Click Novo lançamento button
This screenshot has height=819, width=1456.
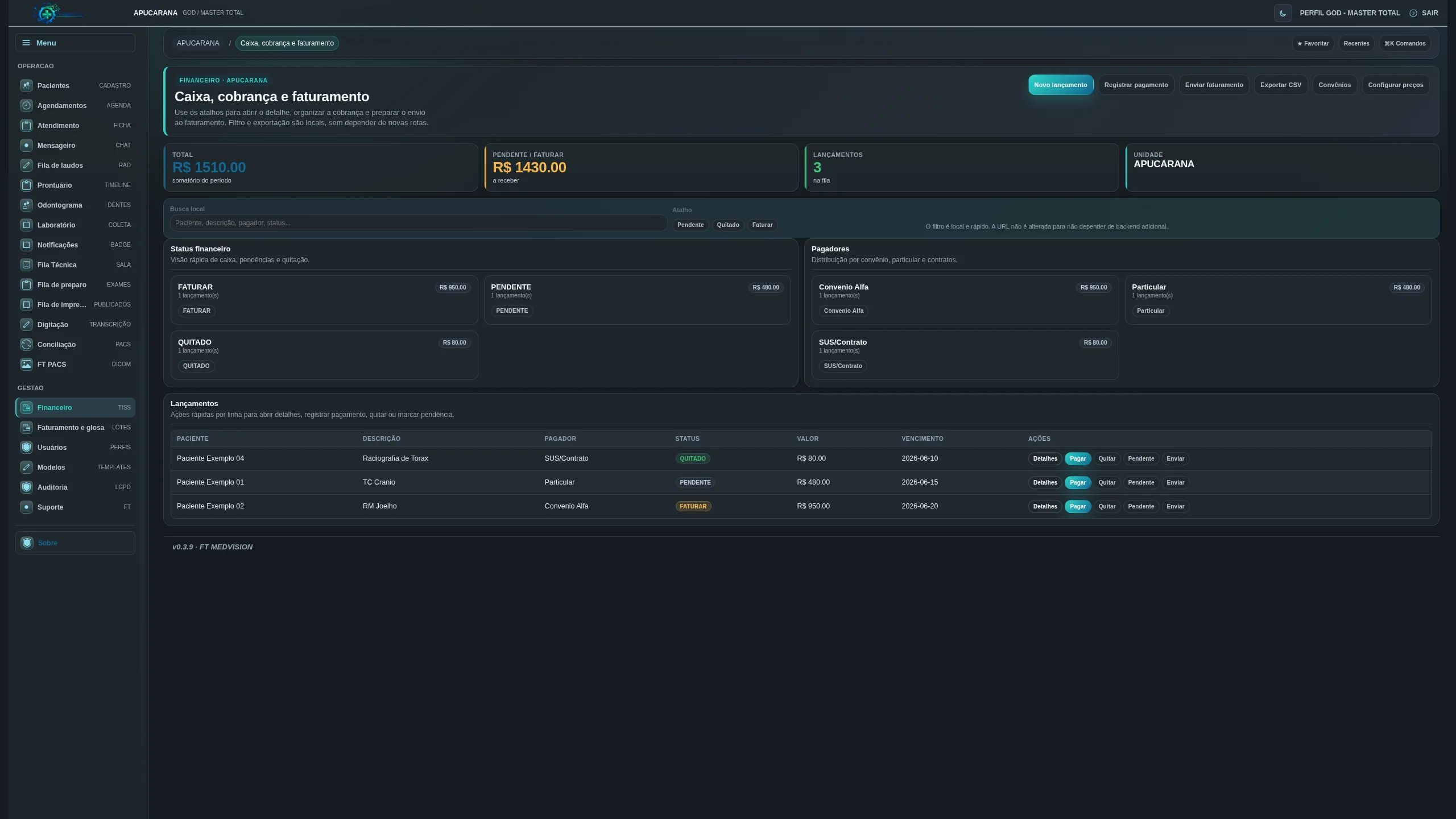(x=1060, y=85)
